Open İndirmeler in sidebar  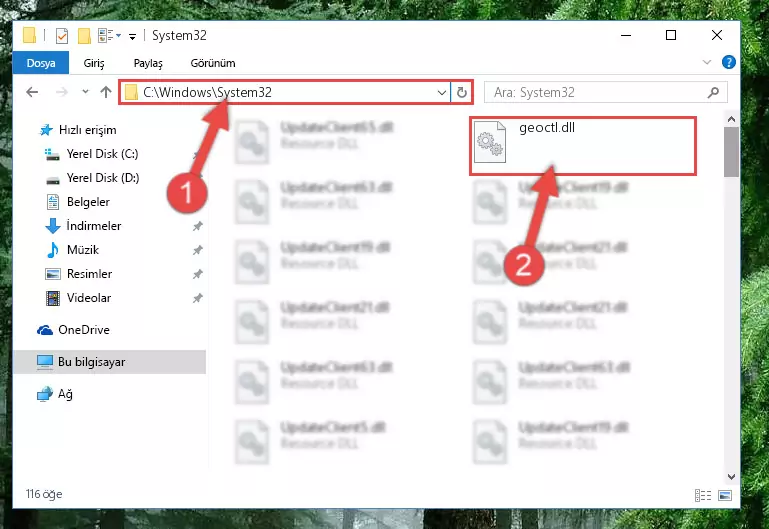coord(94,226)
